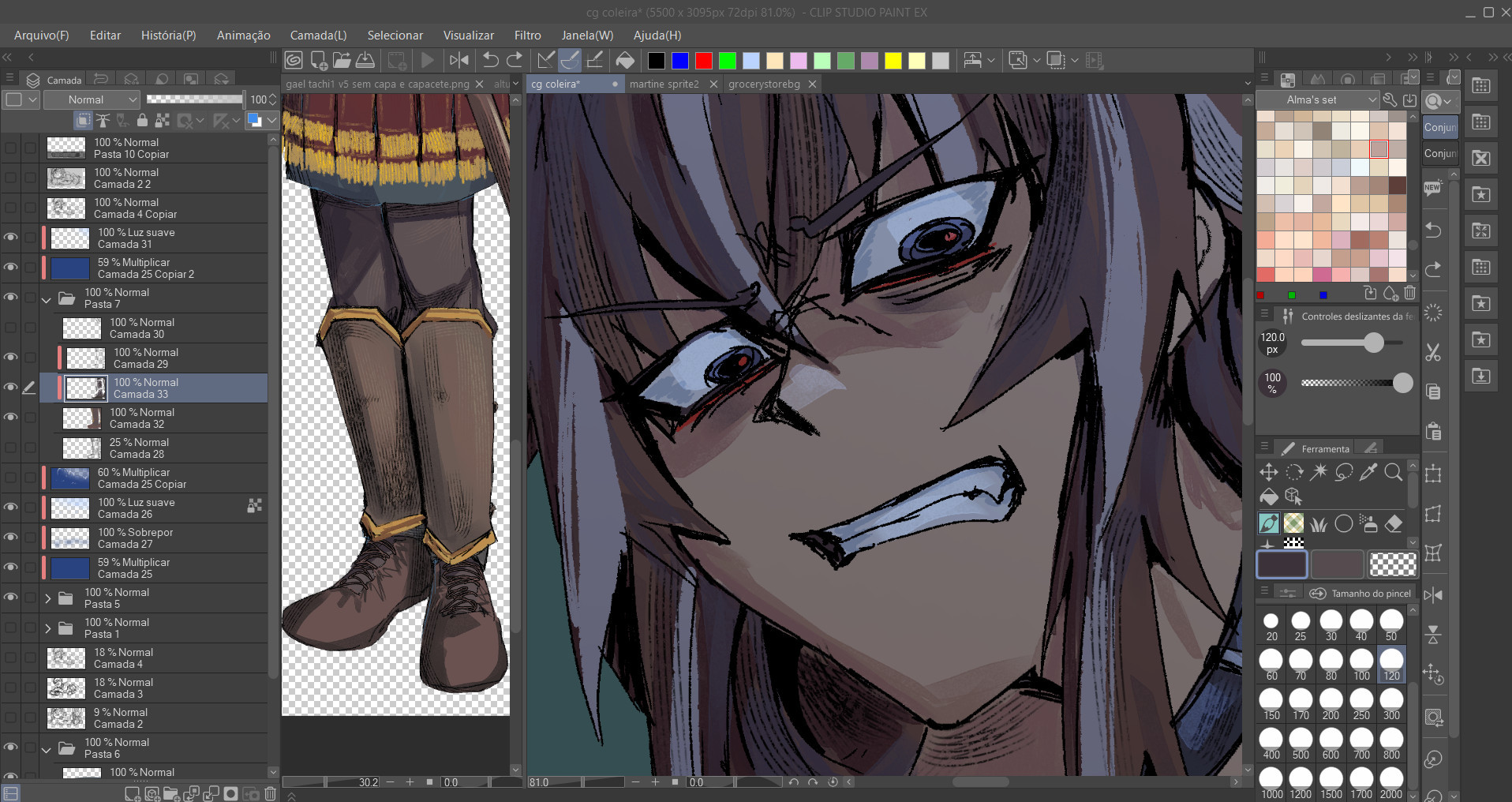The width and height of the screenshot is (1512, 802).
Task: Open file using folder icon in command bar
Action: (x=342, y=60)
